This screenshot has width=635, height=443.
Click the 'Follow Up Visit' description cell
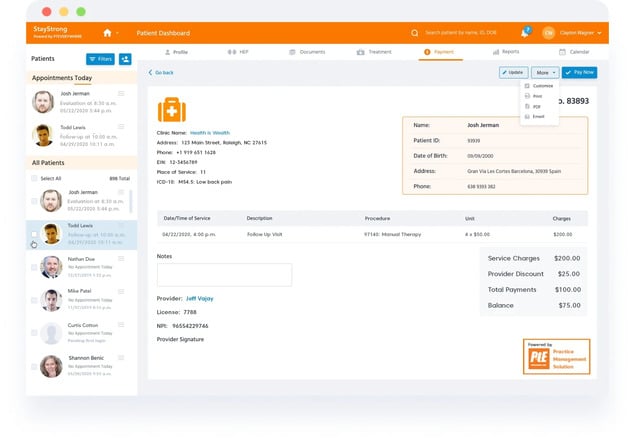coord(264,234)
